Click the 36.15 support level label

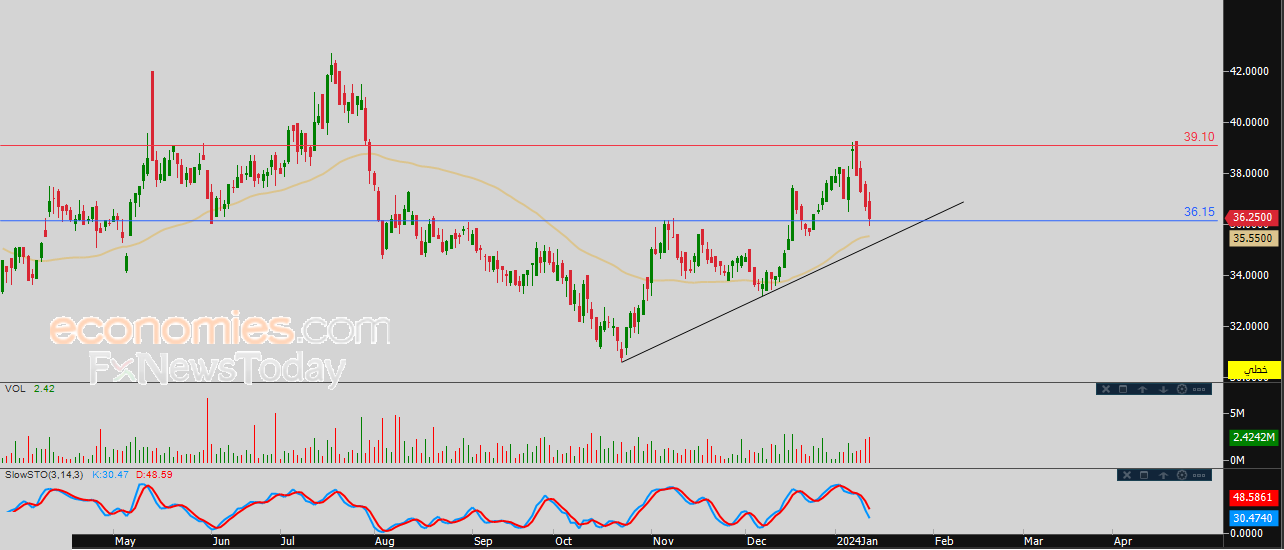click(1199, 212)
